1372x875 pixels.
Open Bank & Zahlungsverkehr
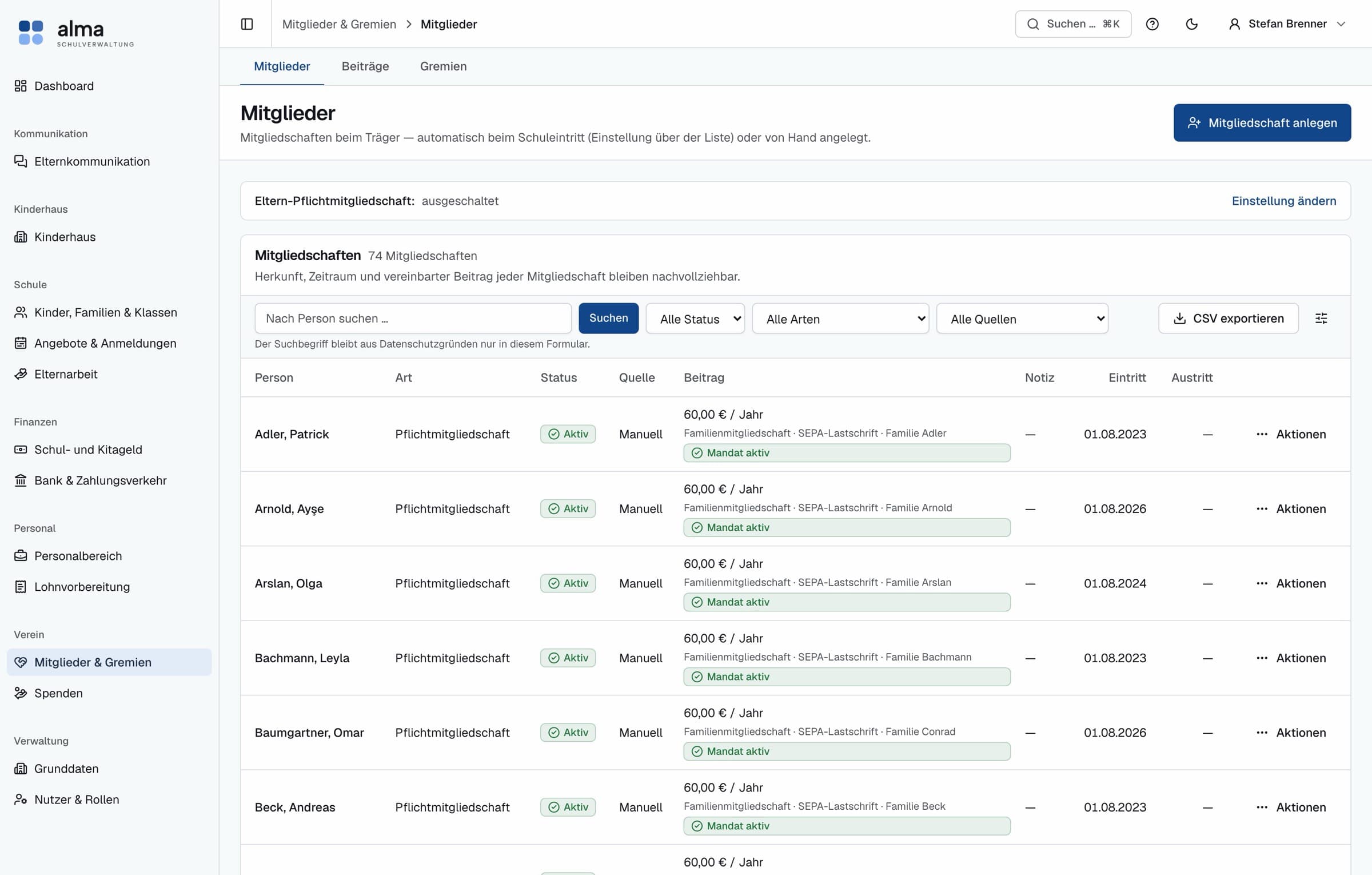(x=109, y=480)
